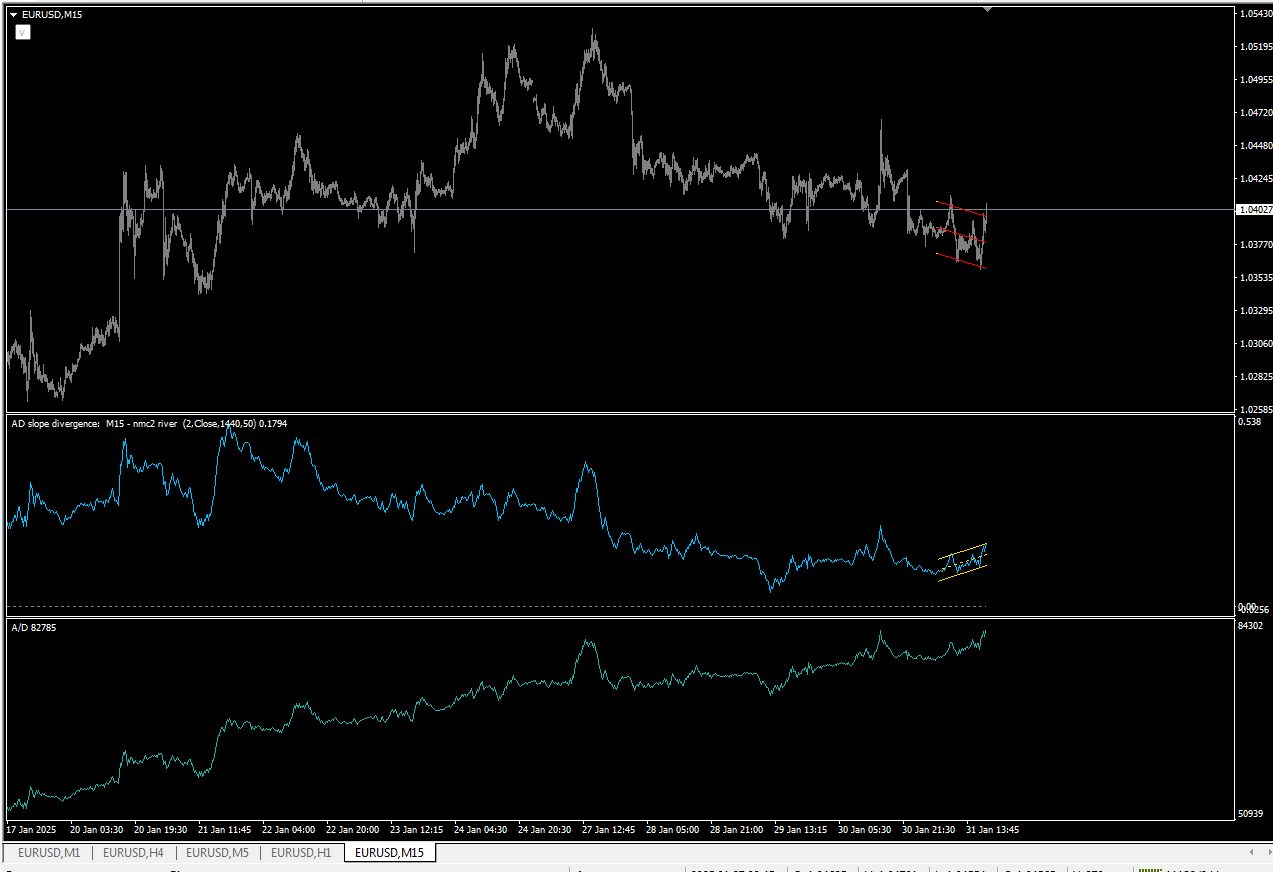Select the red channel on the price chart
Image resolution: width=1273 pixels, height=872 pixels.
(961, 236)
